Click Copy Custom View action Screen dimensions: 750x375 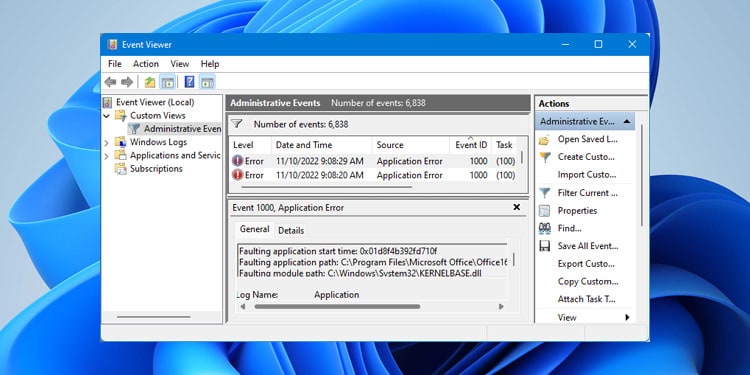588,281
